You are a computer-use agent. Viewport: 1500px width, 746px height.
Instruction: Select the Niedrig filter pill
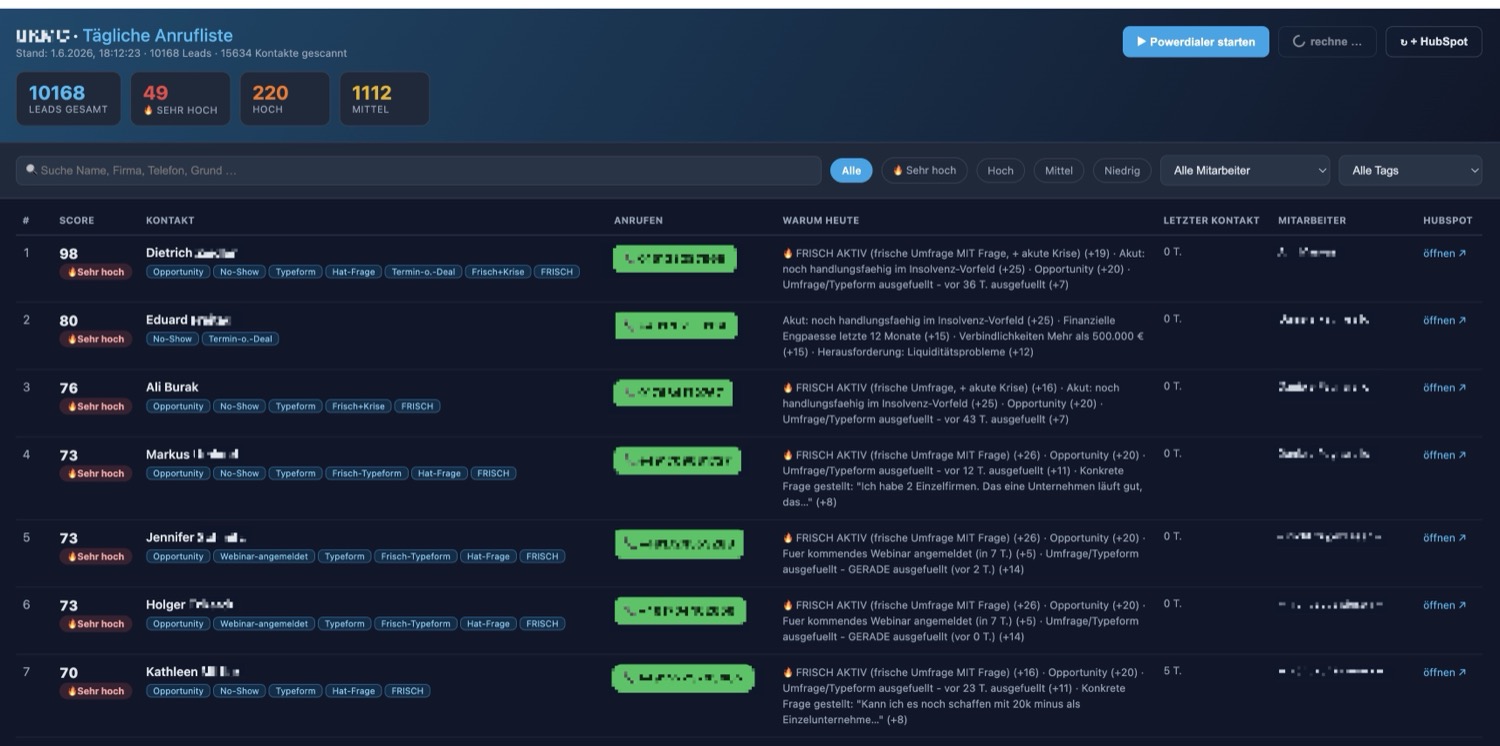1122,171
